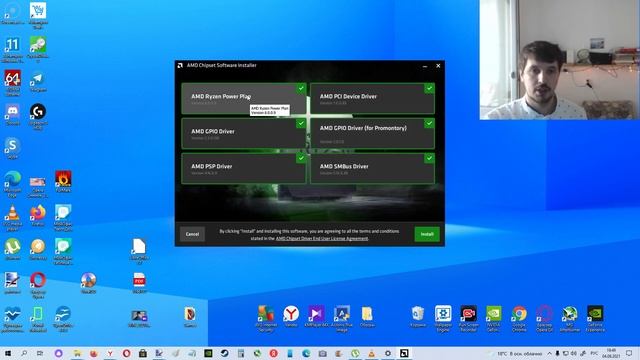The width and height of the screenshot is (640, 360).
Task: Open the AMD Chipset Driver End User License Agreement
Action: tap(322, 238)
